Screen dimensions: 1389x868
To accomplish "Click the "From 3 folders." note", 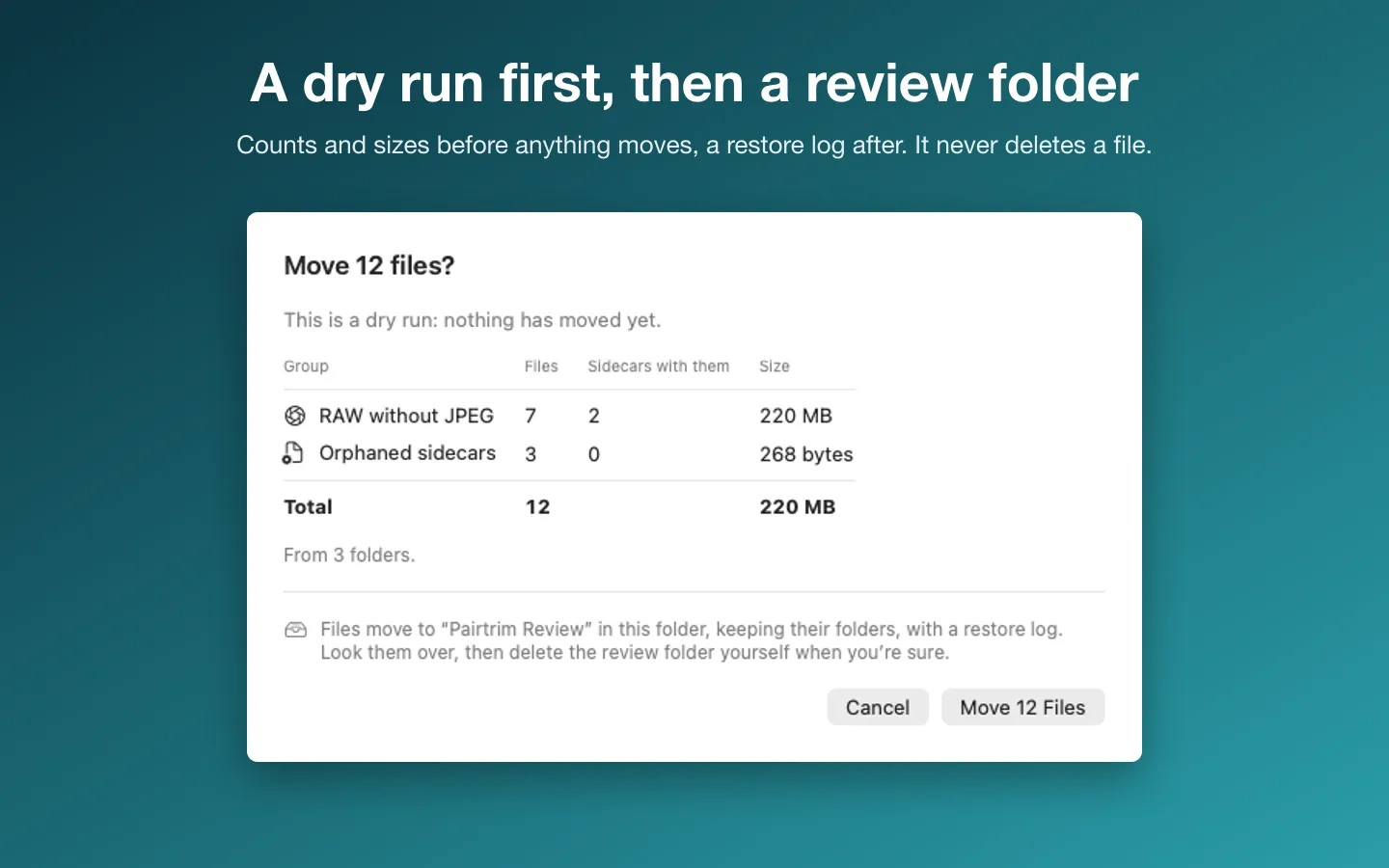I will [x=349, y=556].
